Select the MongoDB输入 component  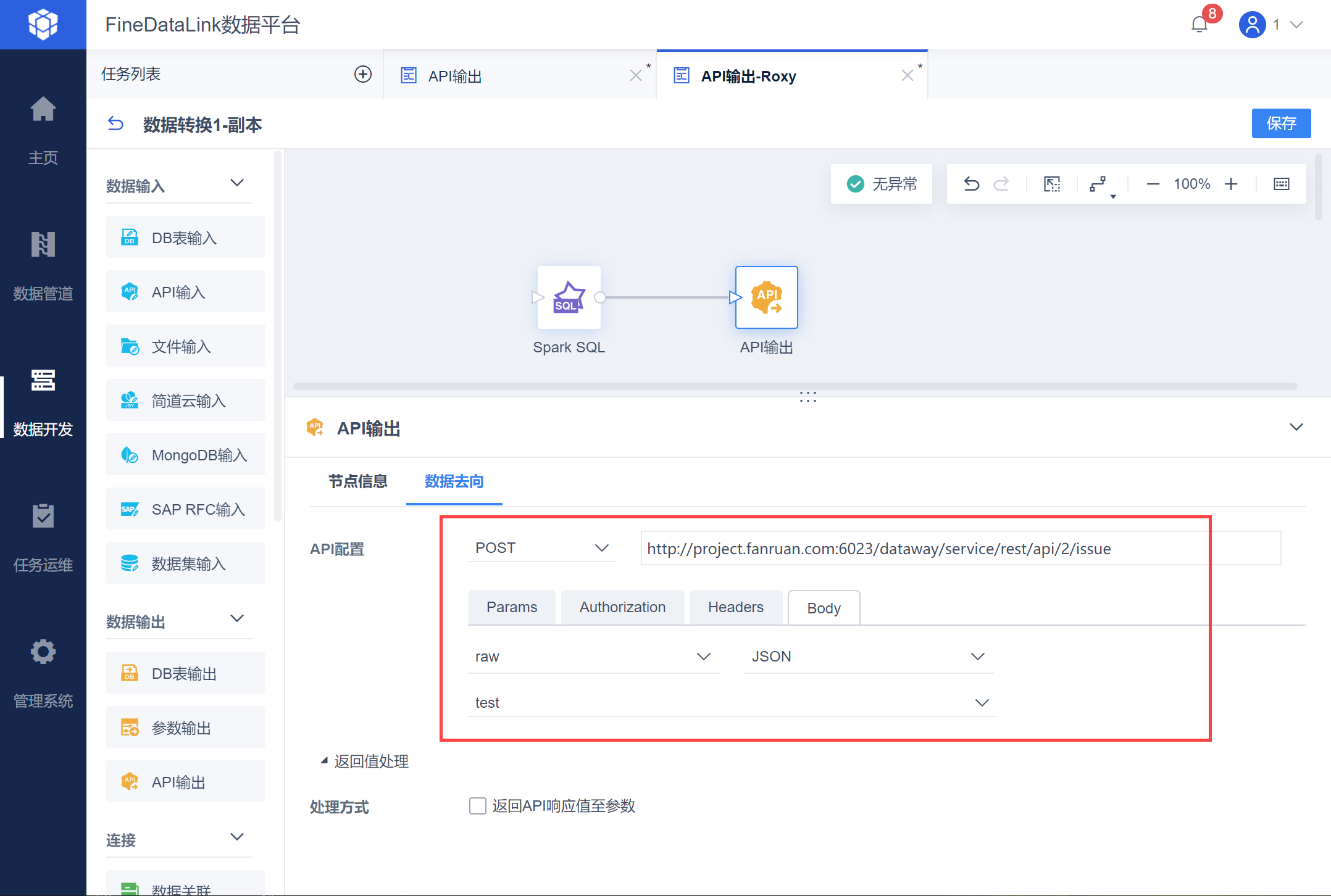(186, 455)
